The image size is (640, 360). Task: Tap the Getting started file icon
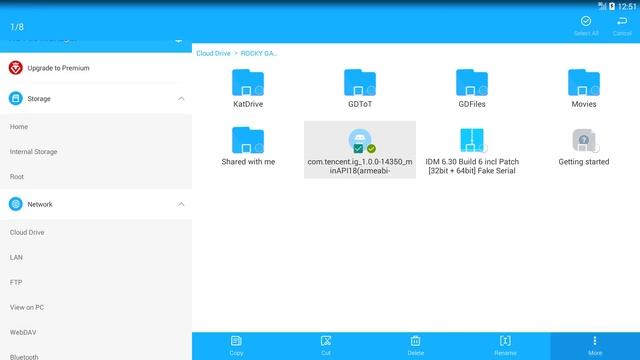click(584, 140)
